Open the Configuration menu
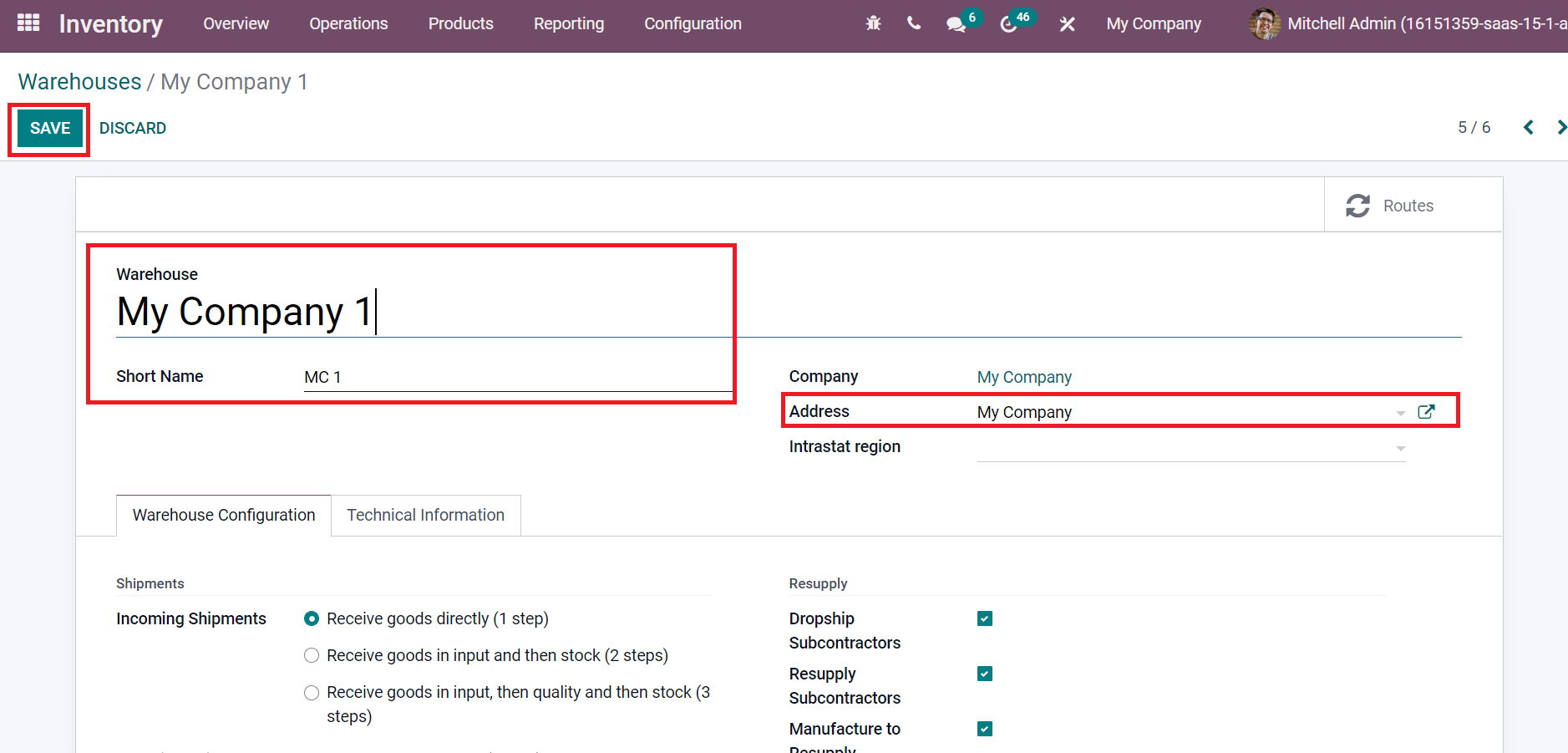 (x=693, y=23)
